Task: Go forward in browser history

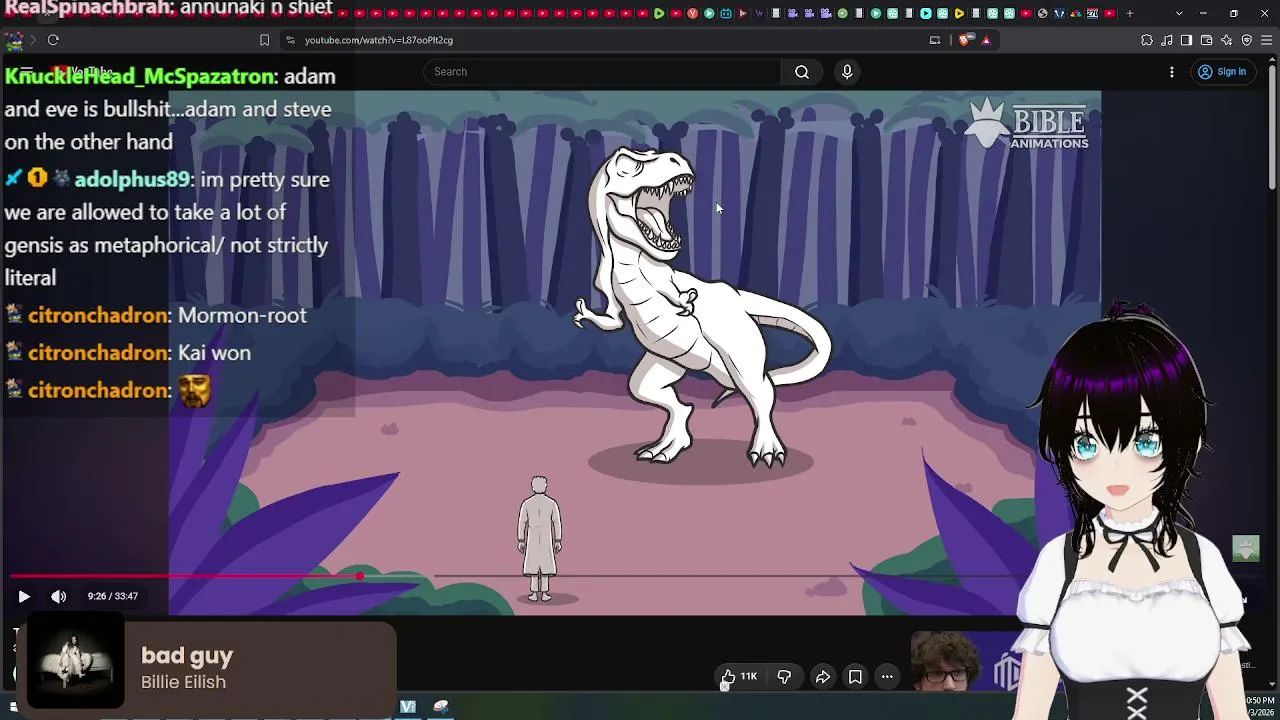Action: [32, 40]
